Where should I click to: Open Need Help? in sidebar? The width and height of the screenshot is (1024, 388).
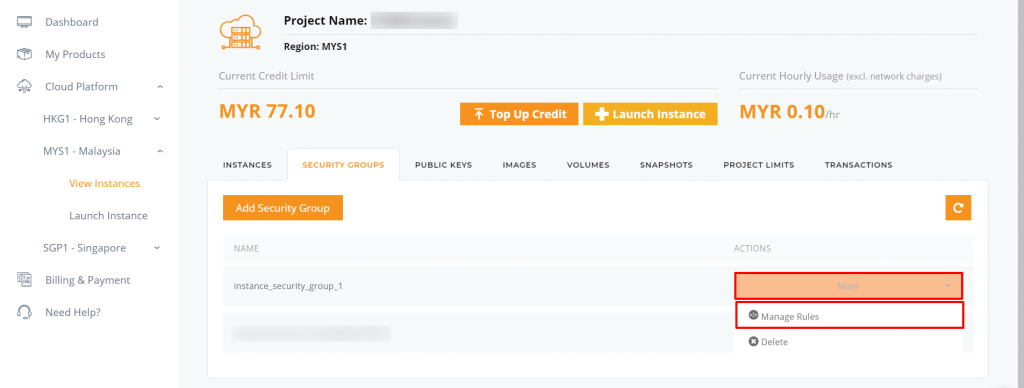[x=73, y=312]
